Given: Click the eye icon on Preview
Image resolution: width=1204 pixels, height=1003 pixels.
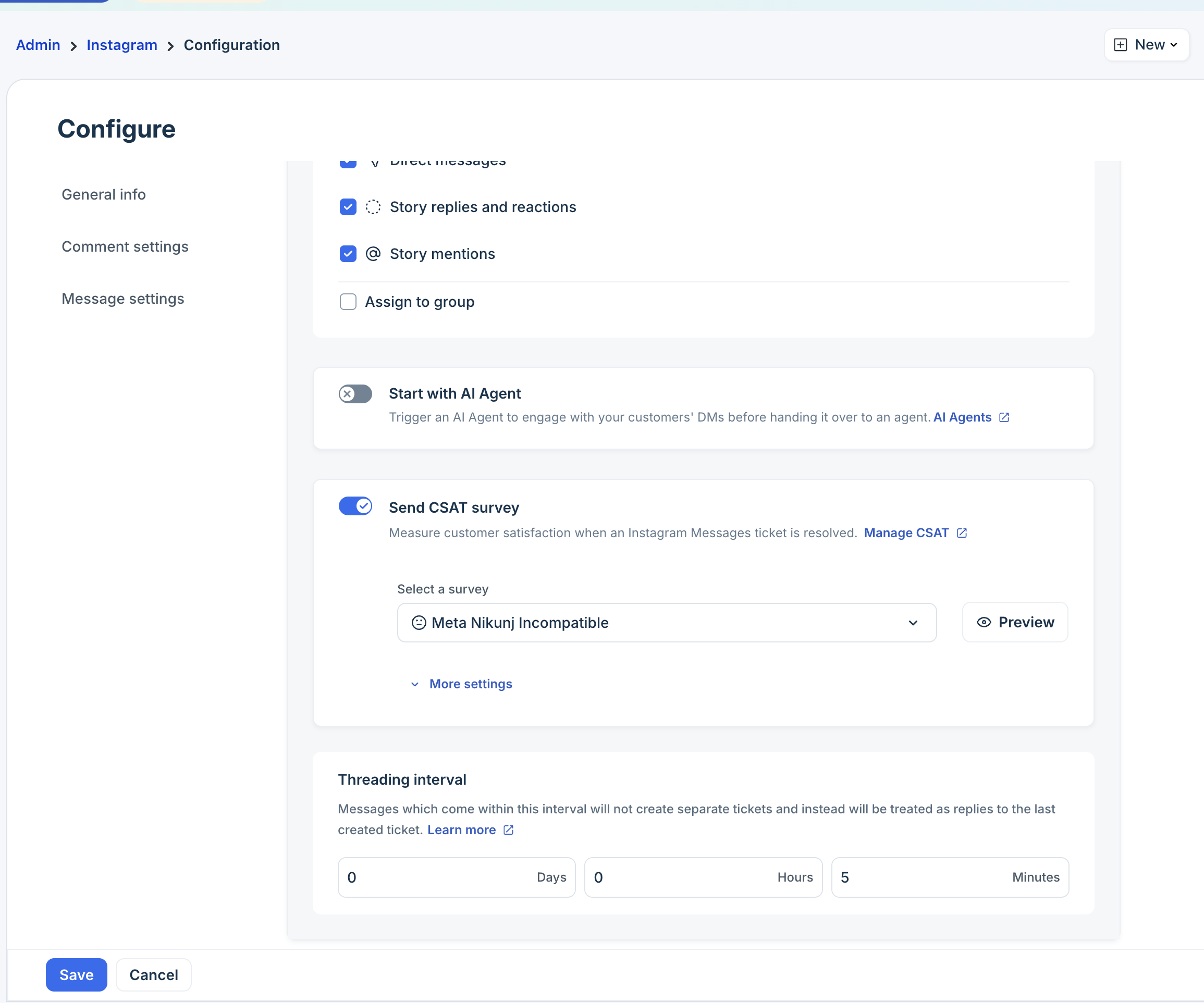Looking at the screenshot, I should pyautogui.click(x=983, y=623).
